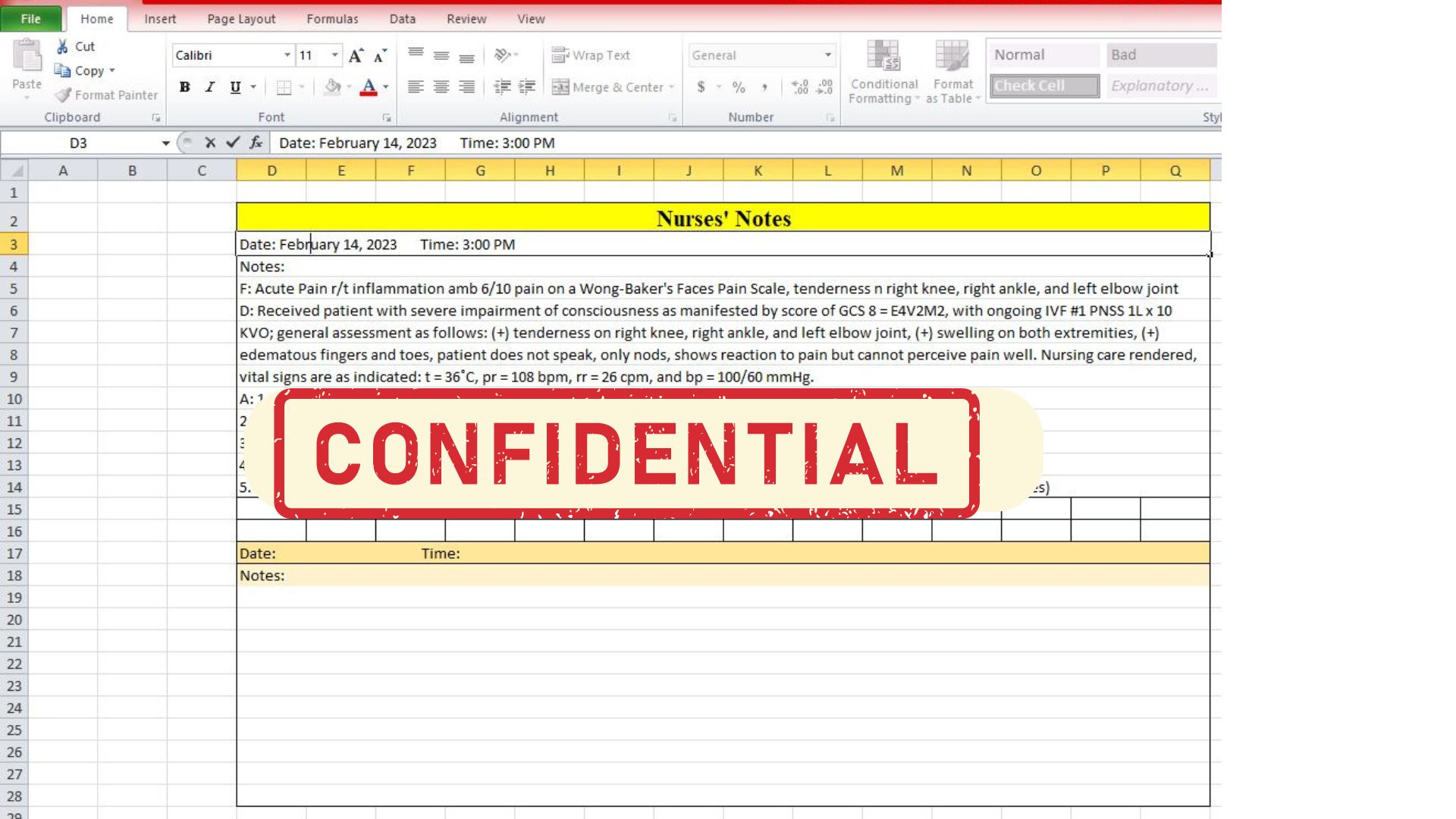The width and height of the screenshot is (1456, 819).
Task: Toggle Bold formatting
Action: (x=184, y=87)
